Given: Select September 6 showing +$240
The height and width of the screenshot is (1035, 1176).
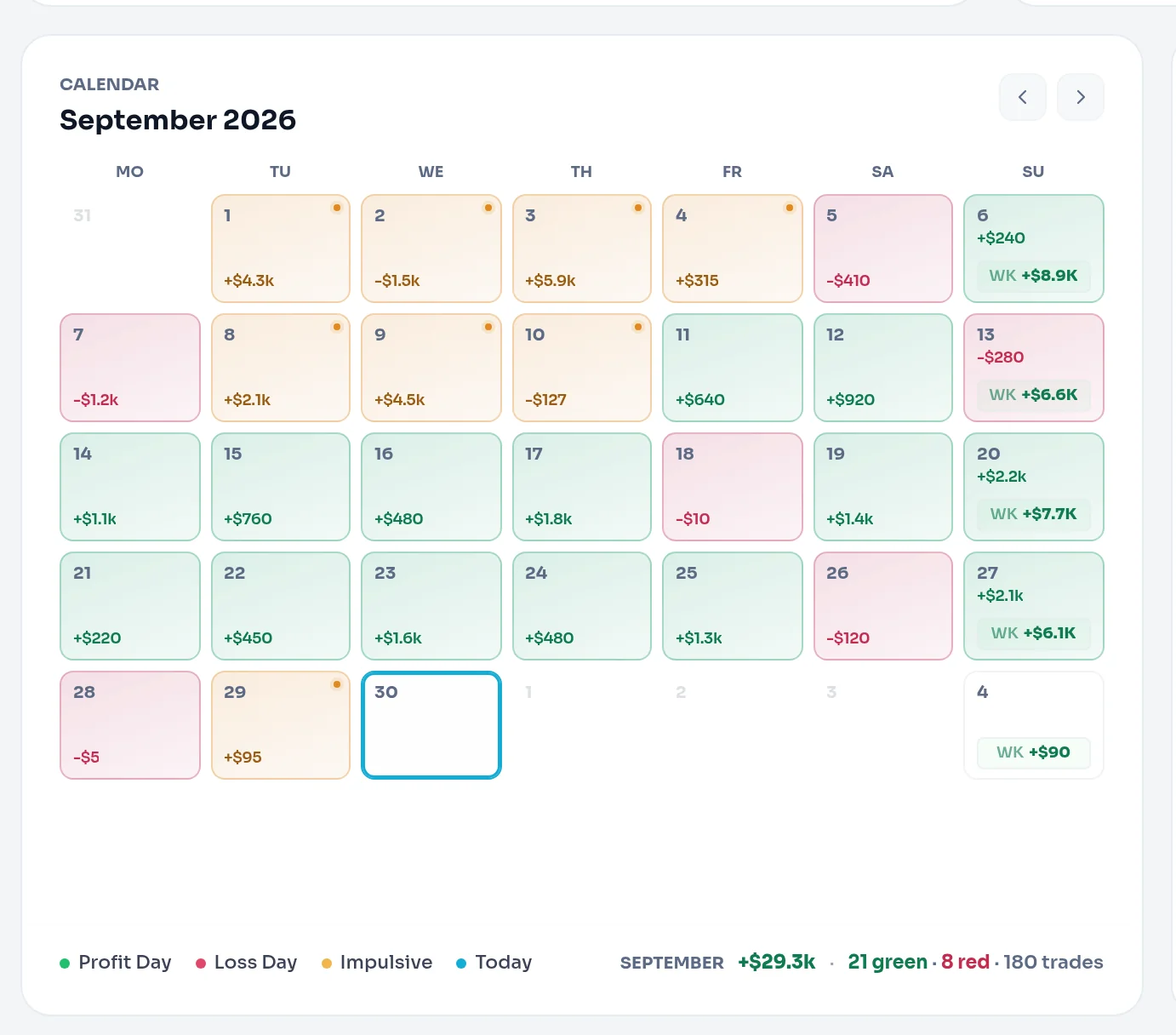Looking at the screenshot, I should click(1034, 249).
